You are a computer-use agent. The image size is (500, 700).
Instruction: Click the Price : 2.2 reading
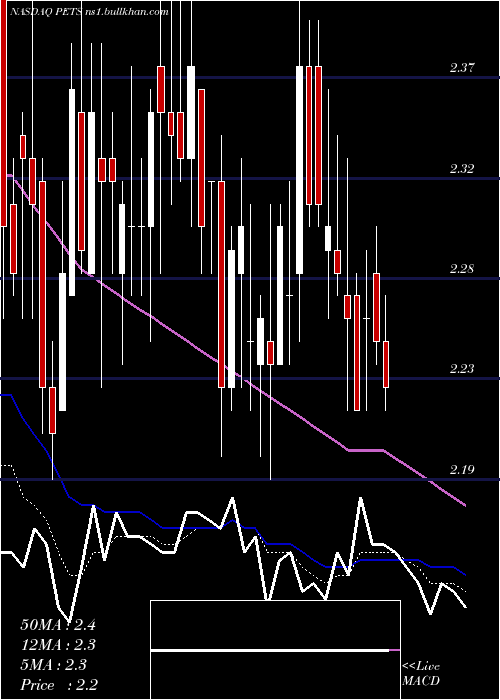tap(59, 685)
